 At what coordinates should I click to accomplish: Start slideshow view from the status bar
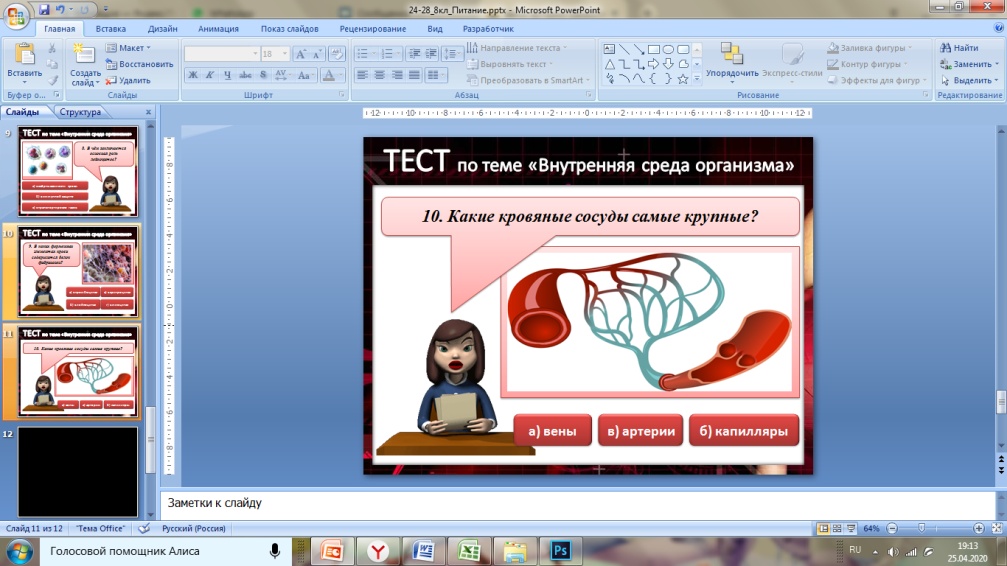(852, 527)
